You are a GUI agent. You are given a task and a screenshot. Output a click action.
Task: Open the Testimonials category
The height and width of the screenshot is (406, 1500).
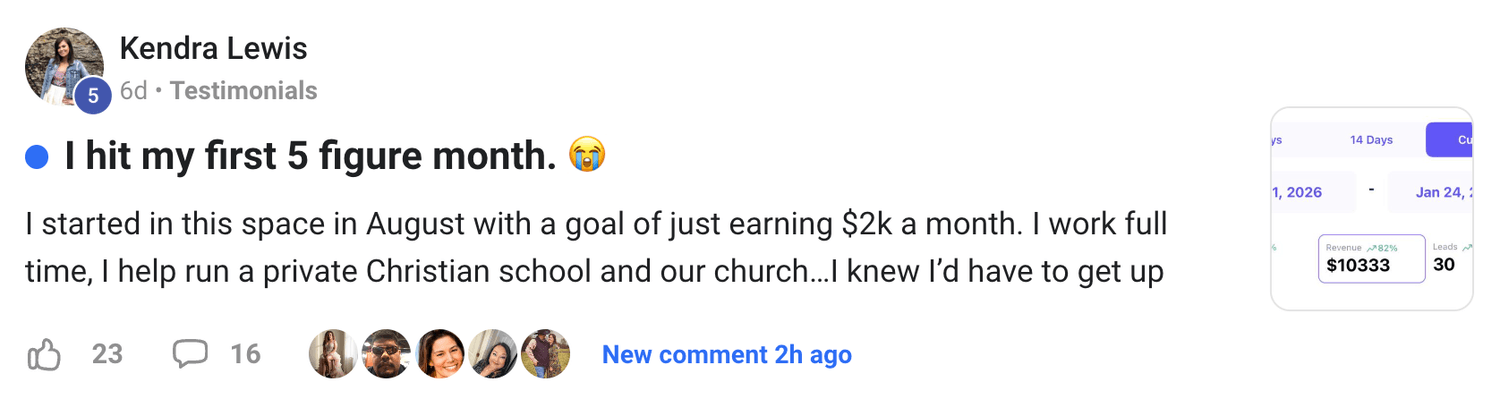(x=243, y=91)
